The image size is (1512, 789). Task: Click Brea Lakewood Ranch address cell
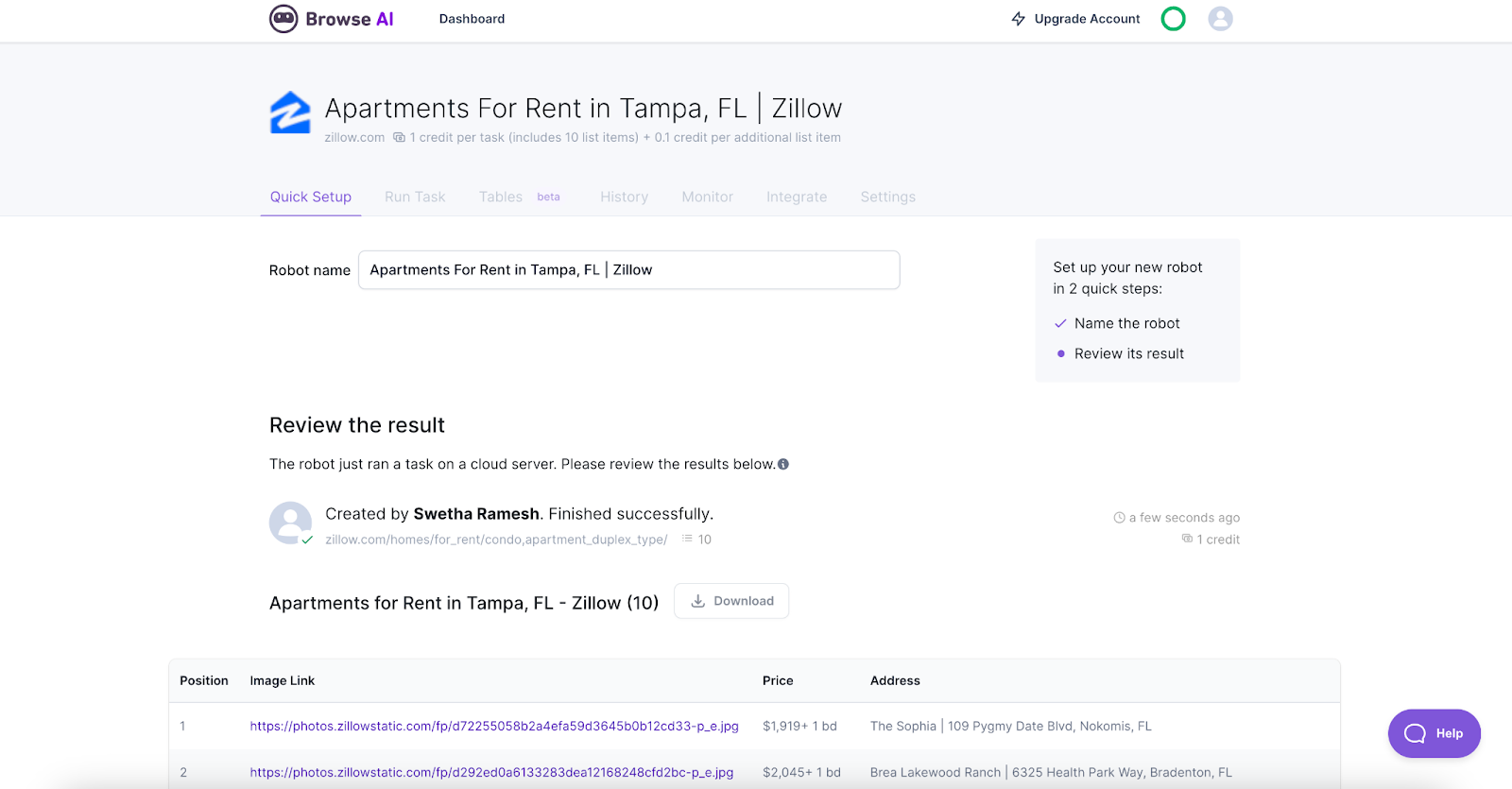pos(1051,773)
